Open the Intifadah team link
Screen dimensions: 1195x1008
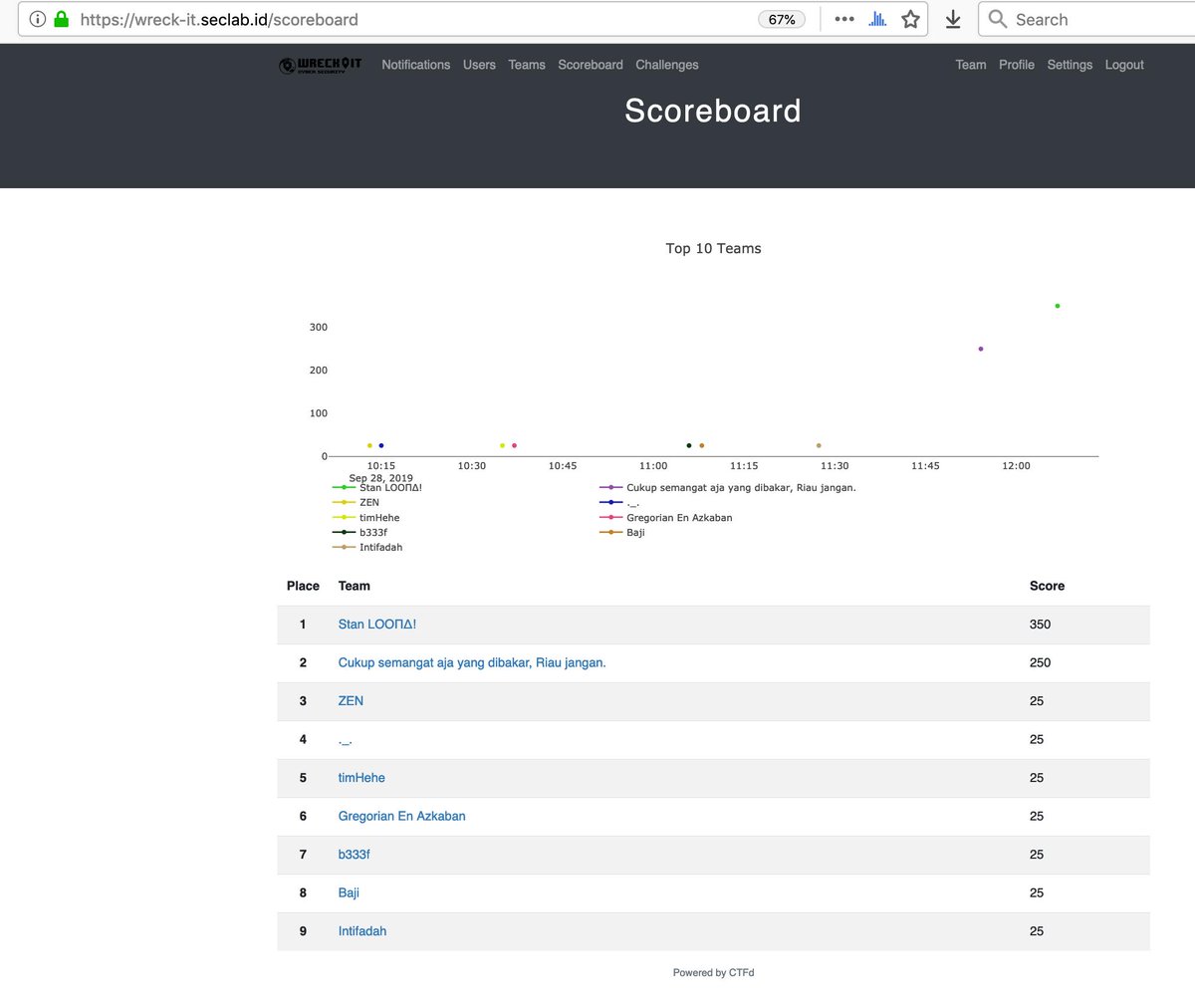coord(362,931)
